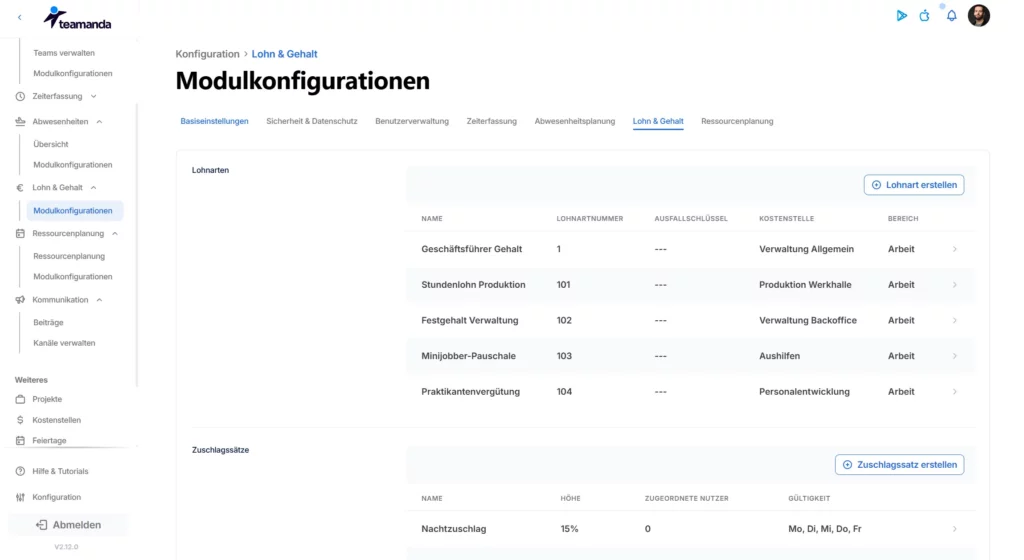Collapse sidebar with back chevron
This screenshot has height=560, width=1024.
point(20,18)
